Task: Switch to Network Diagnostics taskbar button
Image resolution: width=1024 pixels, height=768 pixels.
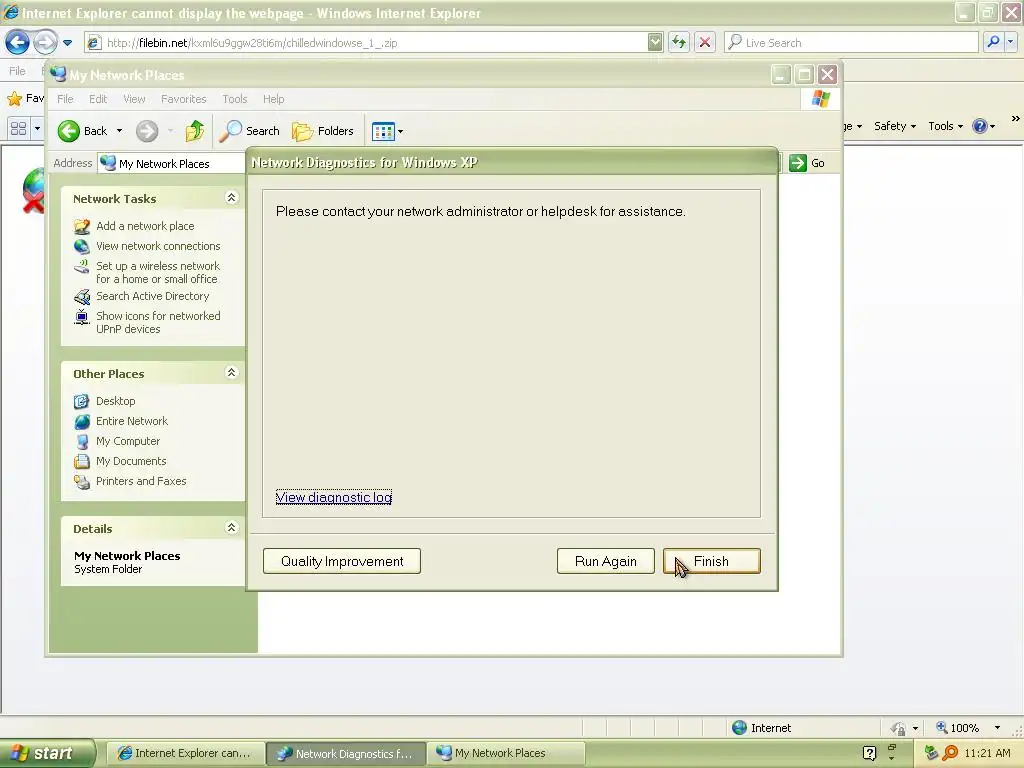Action: [x=346, y=753]
